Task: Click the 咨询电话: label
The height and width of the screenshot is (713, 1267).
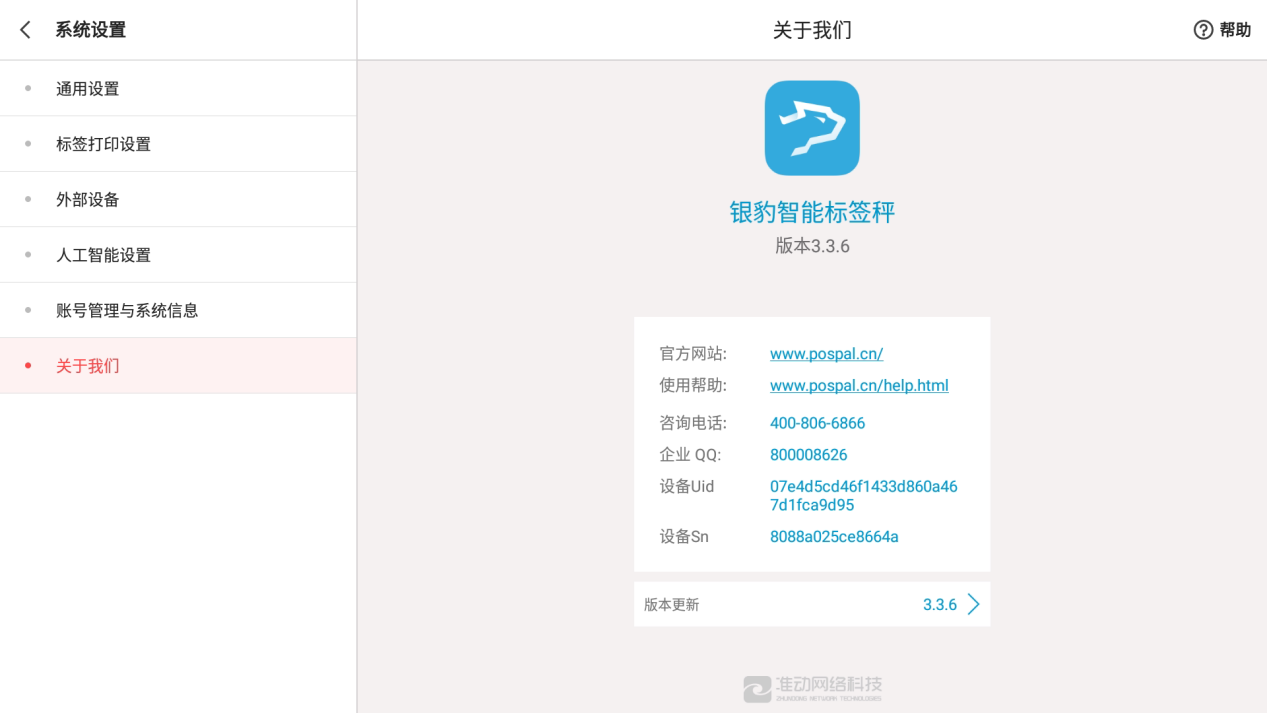Action: point(693,423)
